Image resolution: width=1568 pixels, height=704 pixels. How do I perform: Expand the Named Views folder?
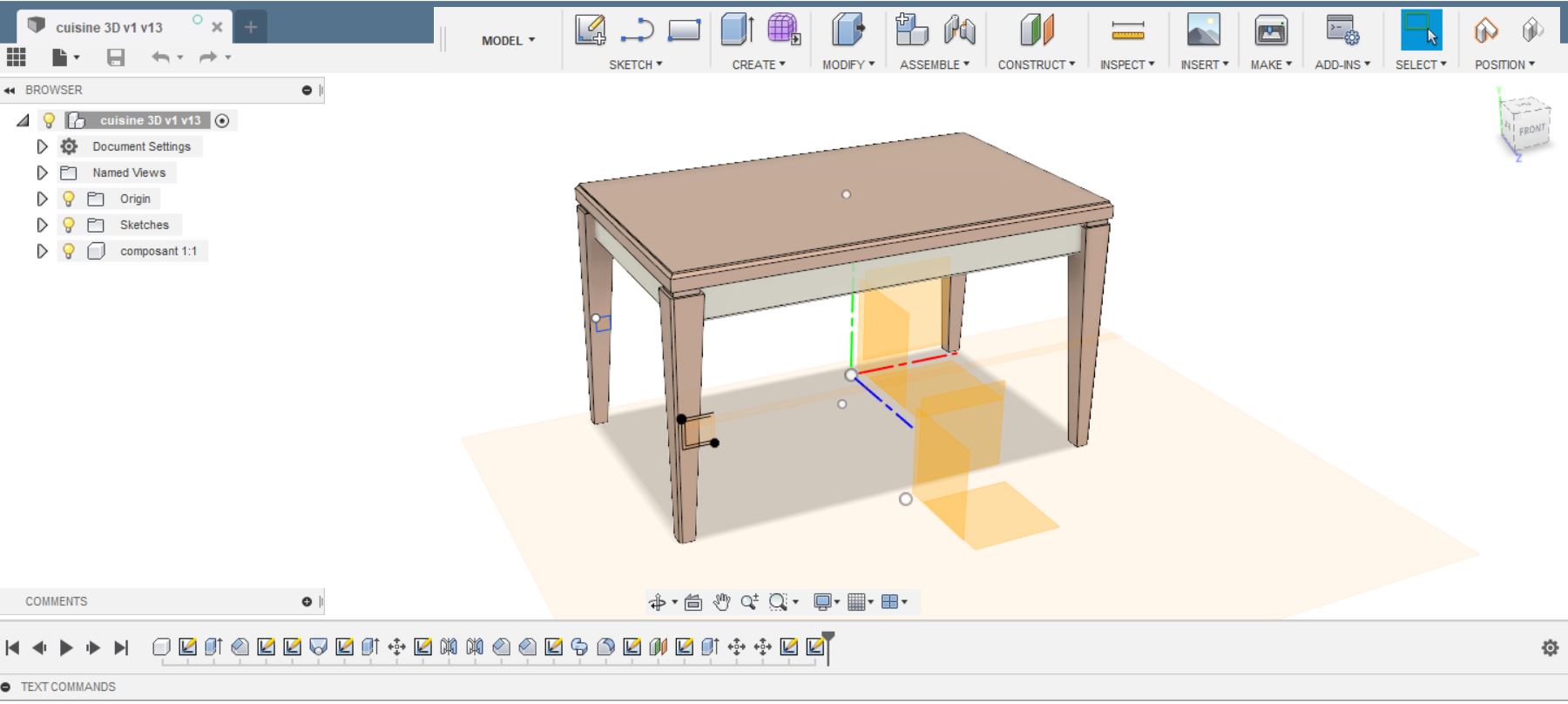coord(42,173)
